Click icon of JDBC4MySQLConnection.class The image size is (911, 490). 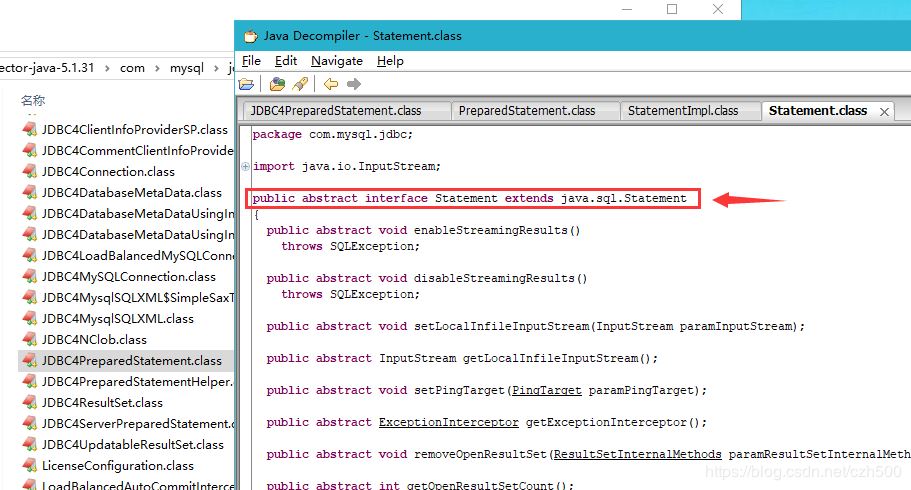point(30,277)
